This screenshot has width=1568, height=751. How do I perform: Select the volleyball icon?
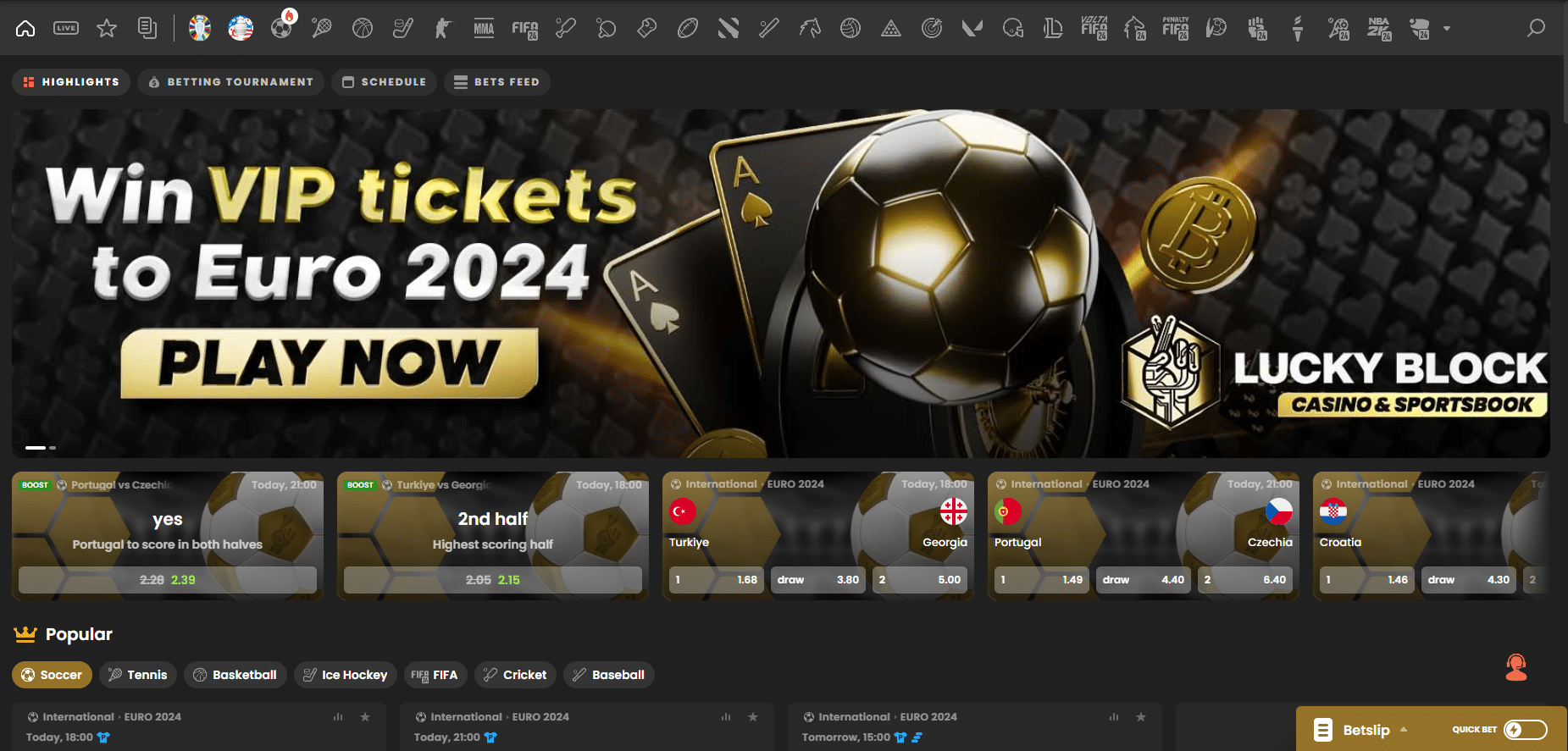tap(850, 28)
